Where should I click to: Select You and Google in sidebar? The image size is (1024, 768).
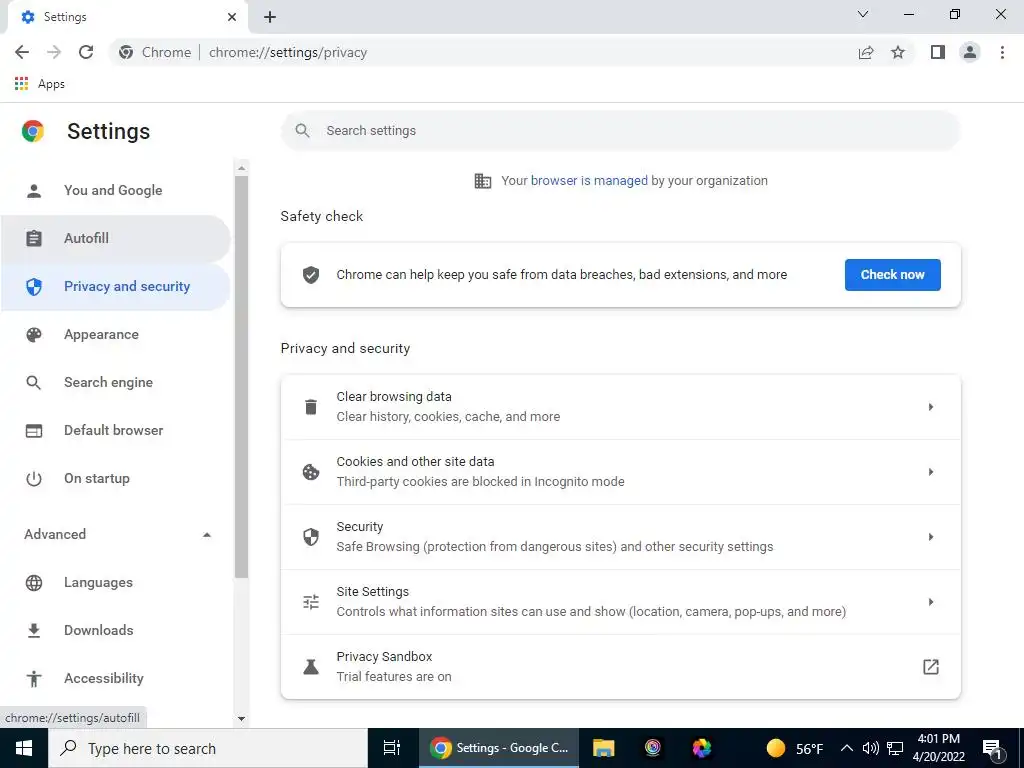point(116,191)
